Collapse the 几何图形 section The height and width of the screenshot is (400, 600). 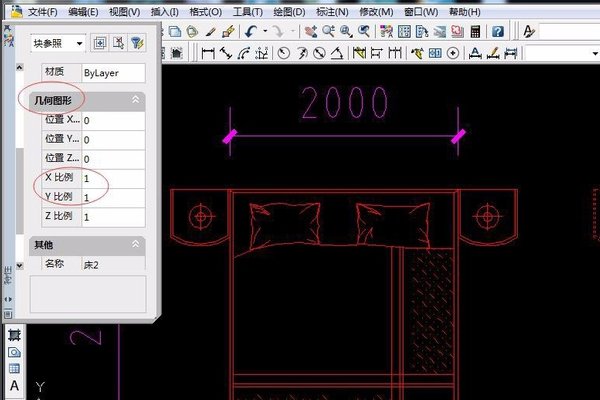coord(135,100)
